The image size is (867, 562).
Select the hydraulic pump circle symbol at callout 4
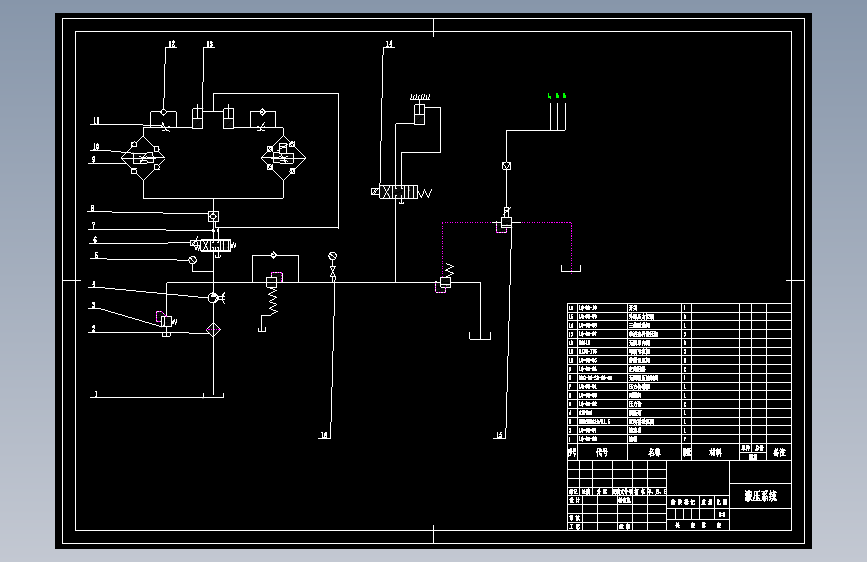pyautogui.click(x=213, y=298)
